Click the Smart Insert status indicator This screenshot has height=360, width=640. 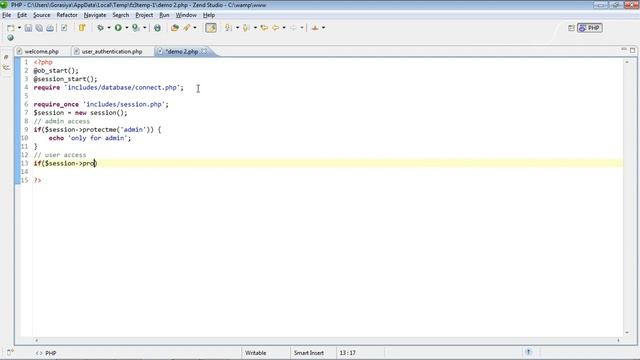tap(309, 353)
